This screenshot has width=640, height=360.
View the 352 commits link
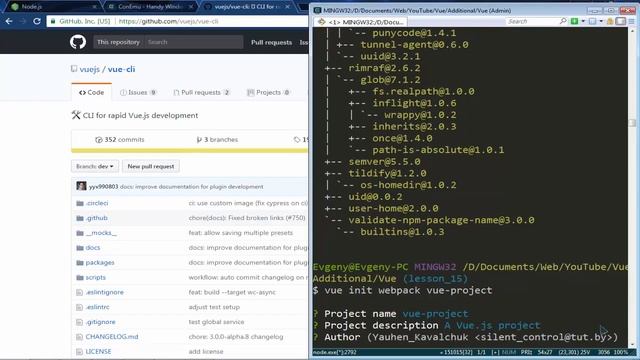tap(120, 140)
